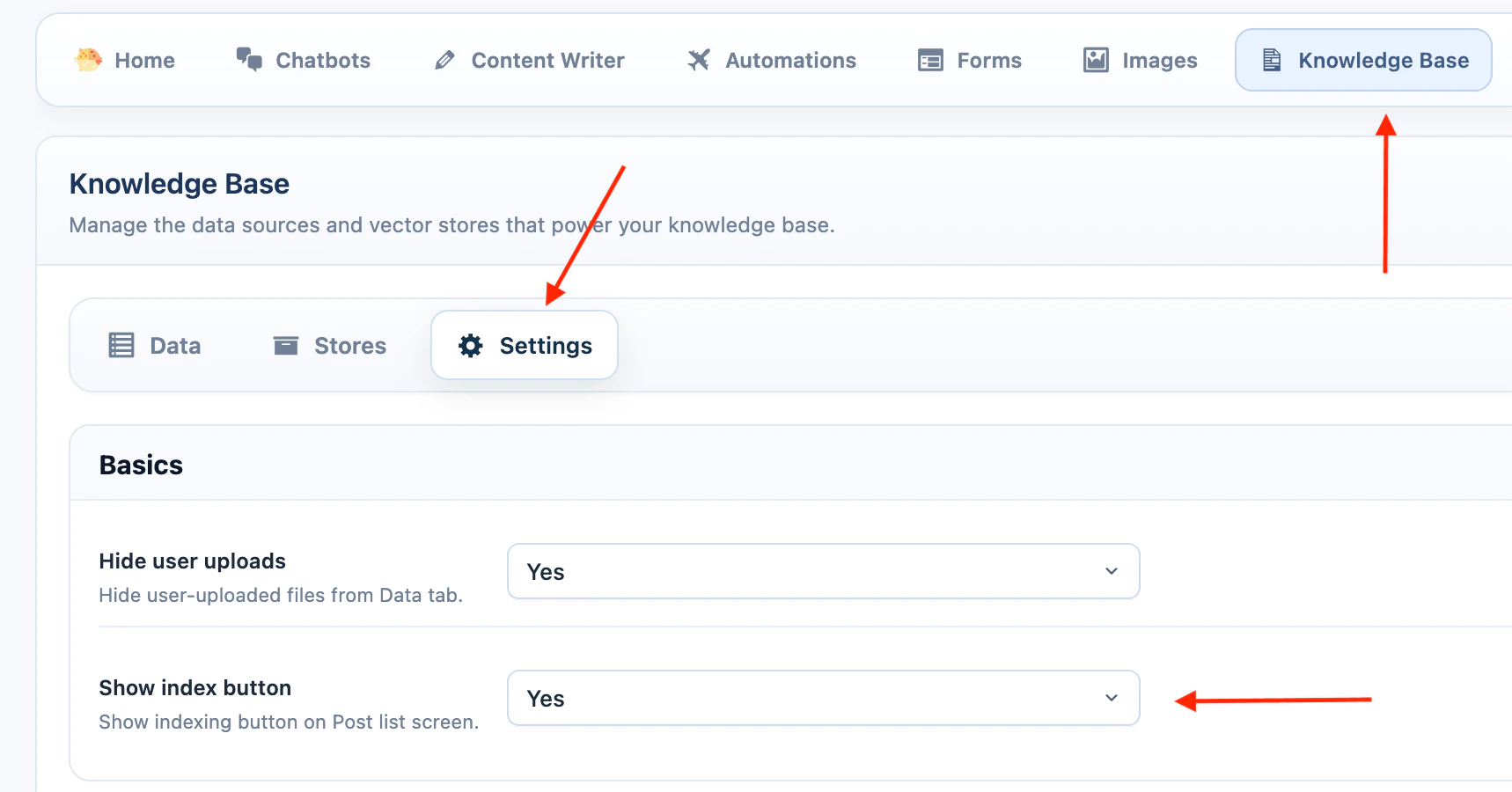The image size is (1512, 792).
Task: Click the Home pufferfish logo icon
Action: [89, 60]
